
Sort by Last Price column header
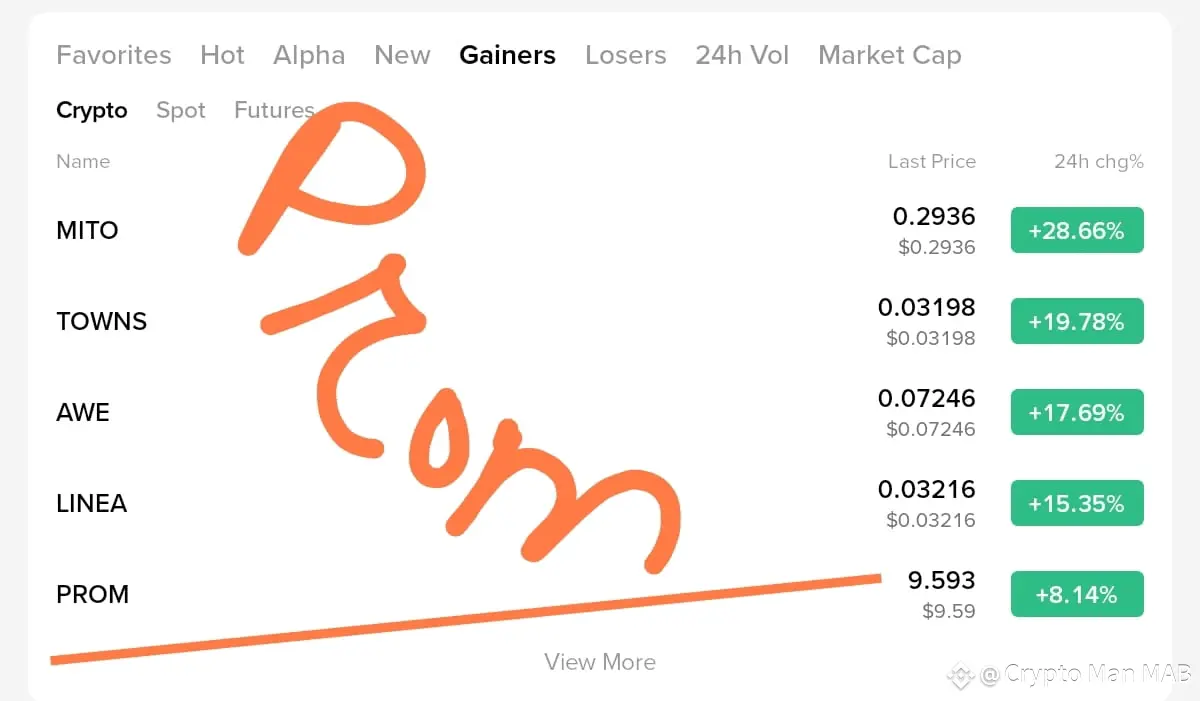[932, 161]
